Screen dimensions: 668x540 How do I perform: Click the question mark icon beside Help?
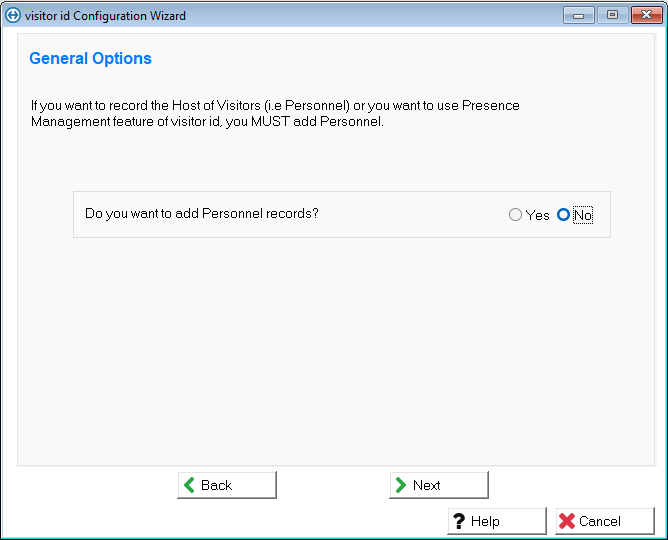[459, 521]
